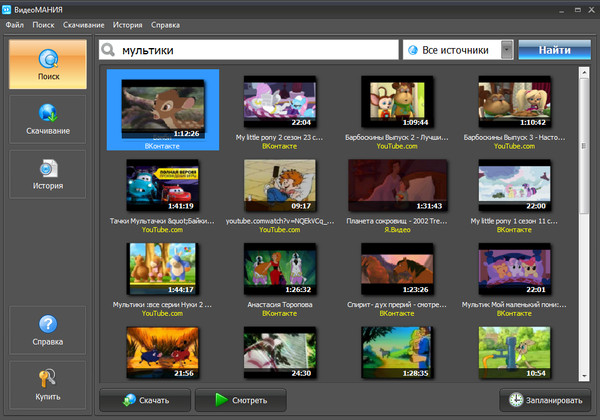Viewport: 600px width, 420px height.
Task: Open the Справка menu
Action: [x=165, y=25]
